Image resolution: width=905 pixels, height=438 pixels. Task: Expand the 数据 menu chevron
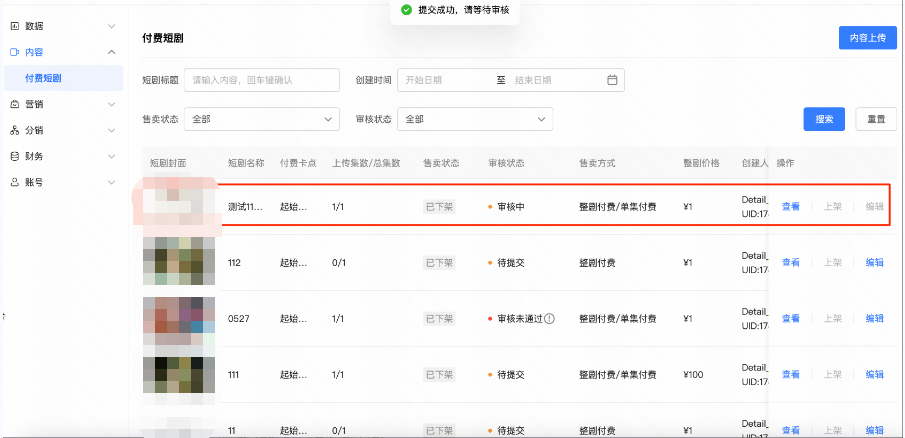(x=112, y=26)
